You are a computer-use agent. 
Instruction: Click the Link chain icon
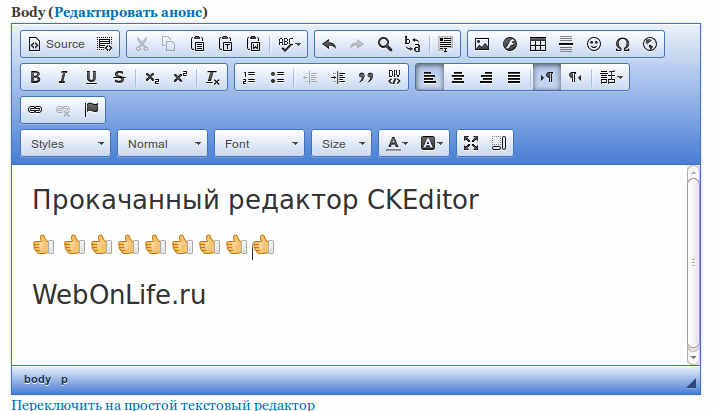pos(35,109)
